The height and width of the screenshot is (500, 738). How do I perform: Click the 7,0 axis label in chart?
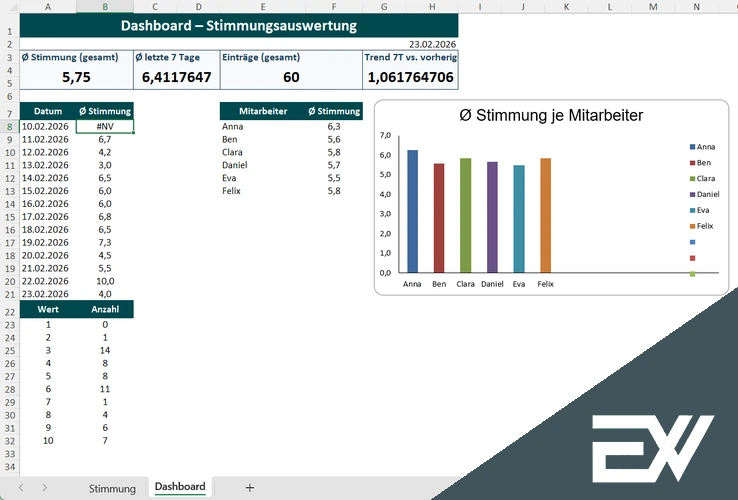(385, 136)
